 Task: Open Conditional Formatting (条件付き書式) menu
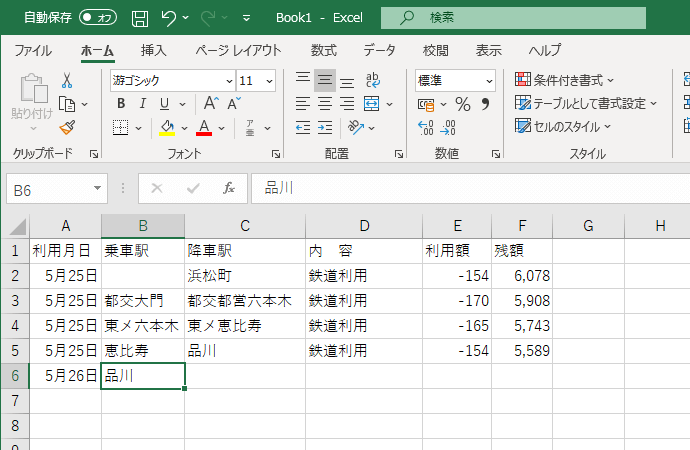(564, 80)
